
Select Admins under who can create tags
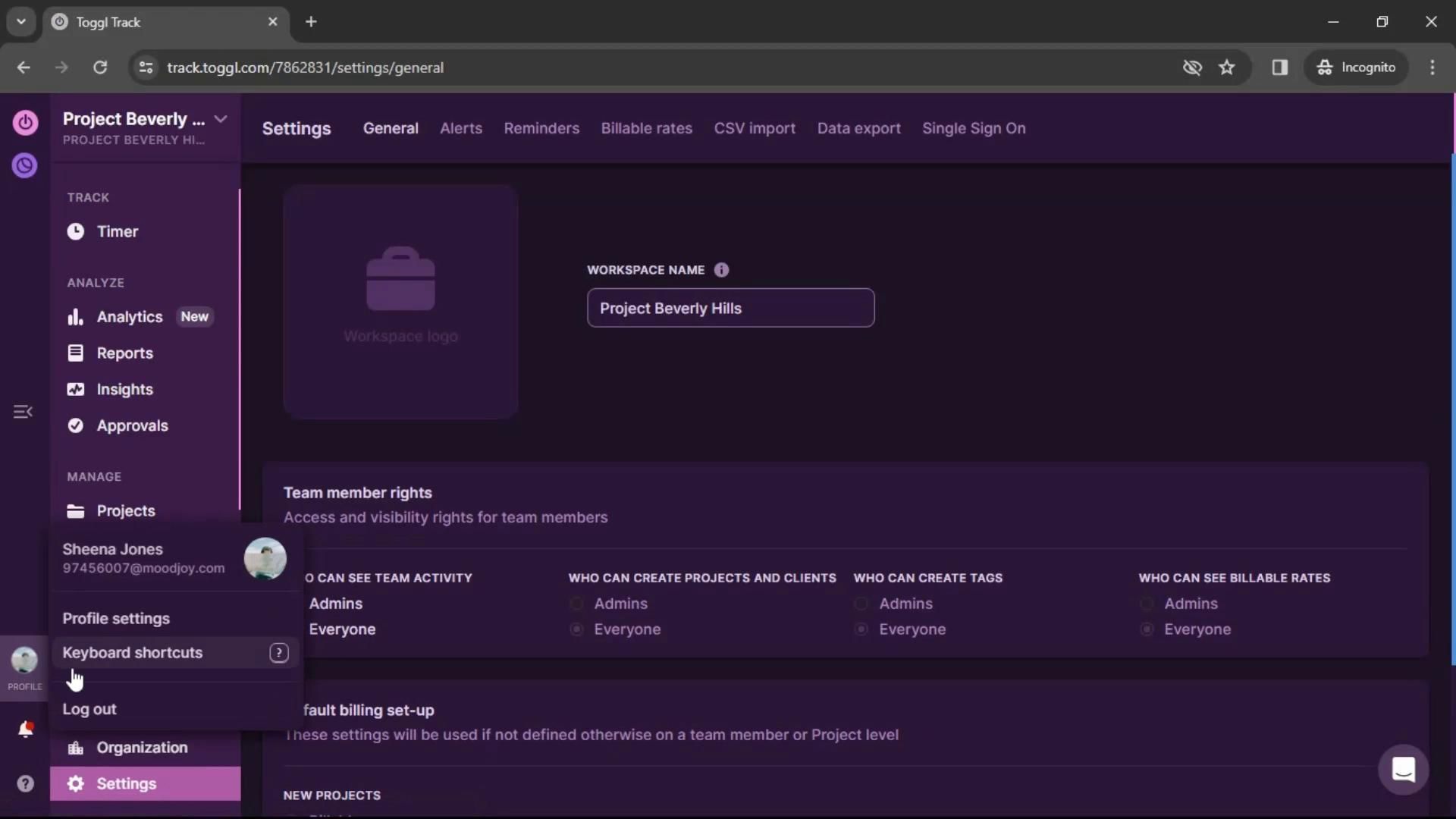coord(861,604)
